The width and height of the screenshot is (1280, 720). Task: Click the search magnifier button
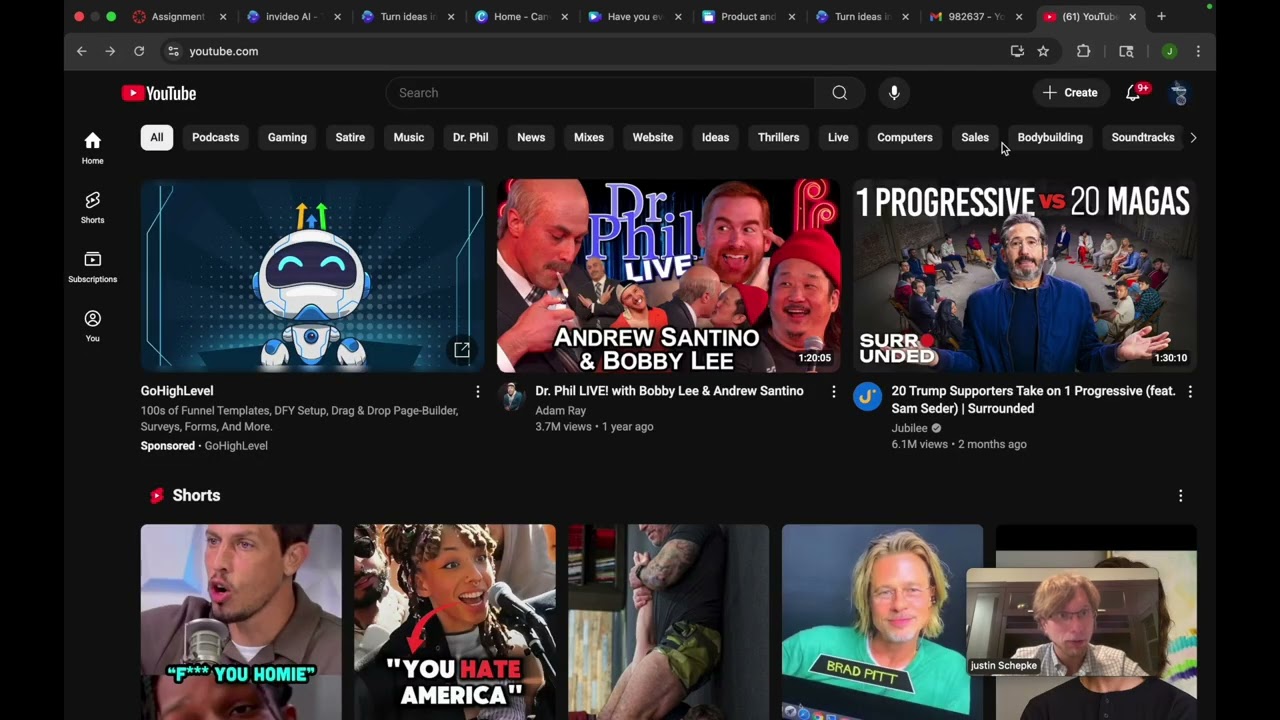[840, 93]
